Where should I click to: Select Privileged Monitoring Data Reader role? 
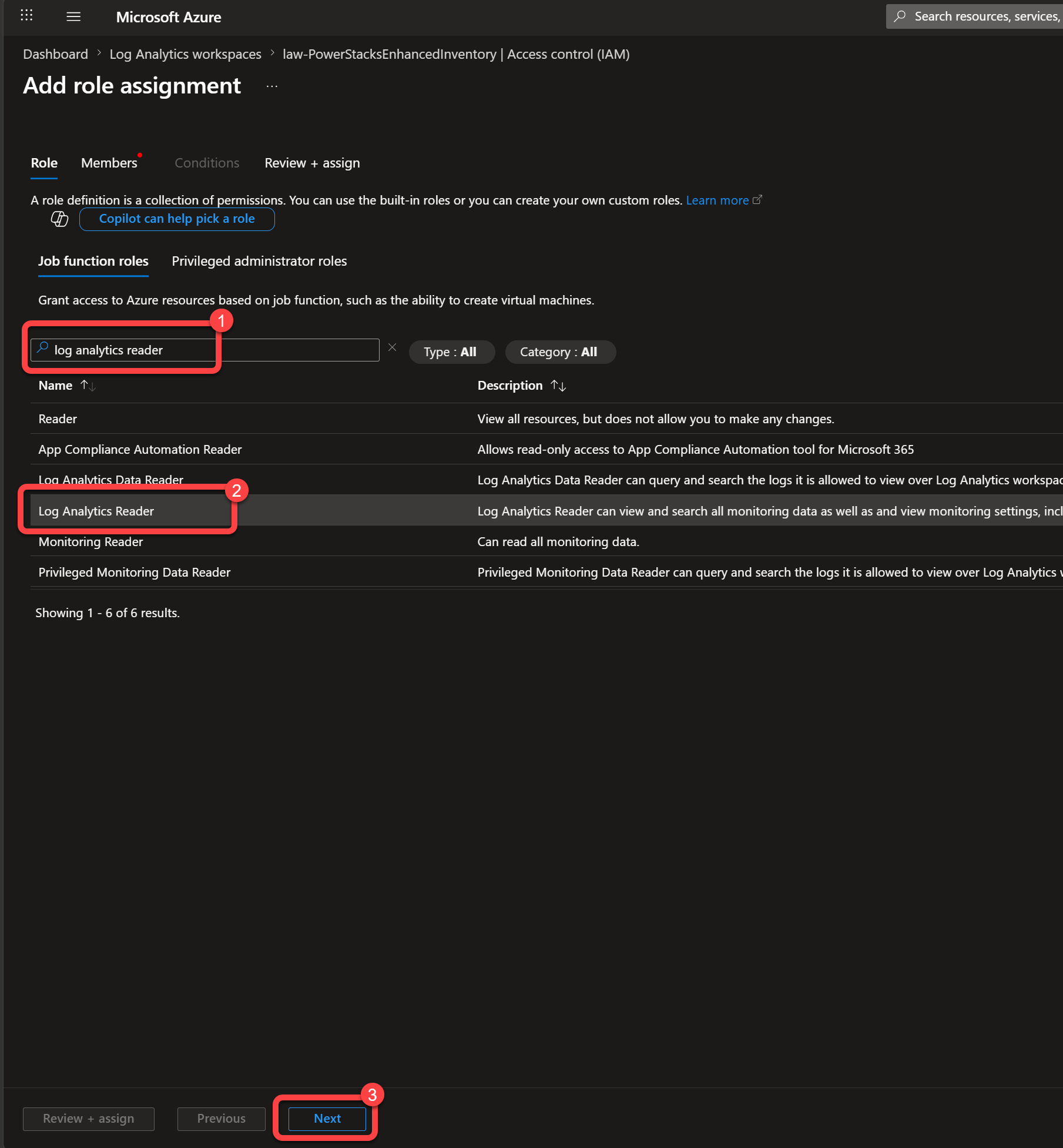coord(546,572)
